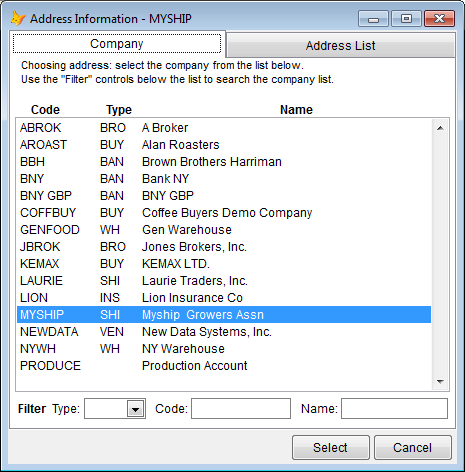465x472 pixels.
Task: Select the BNY GBP bank row
Action: [x=224, y=196]
